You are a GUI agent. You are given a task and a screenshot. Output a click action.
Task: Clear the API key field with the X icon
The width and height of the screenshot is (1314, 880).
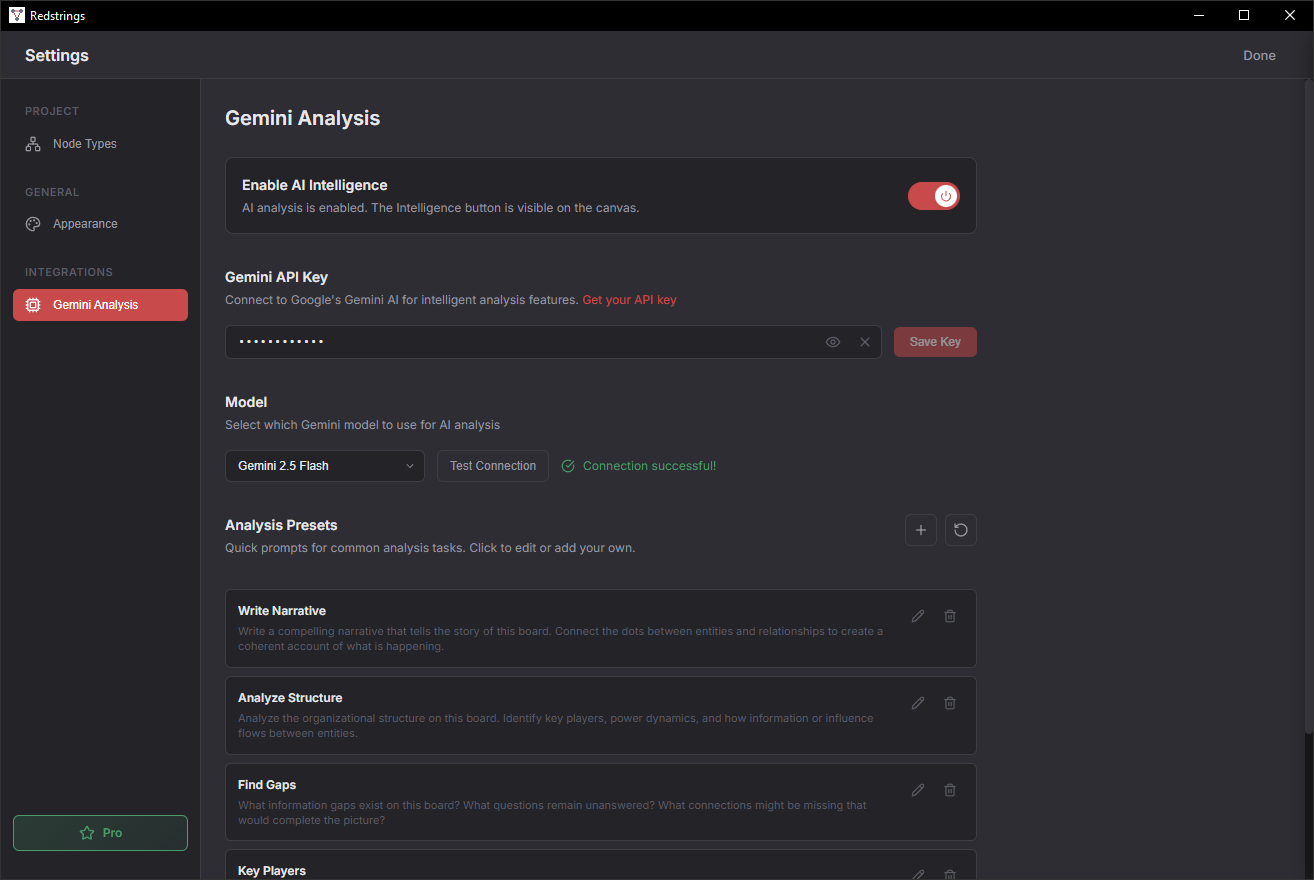point(864,341)
